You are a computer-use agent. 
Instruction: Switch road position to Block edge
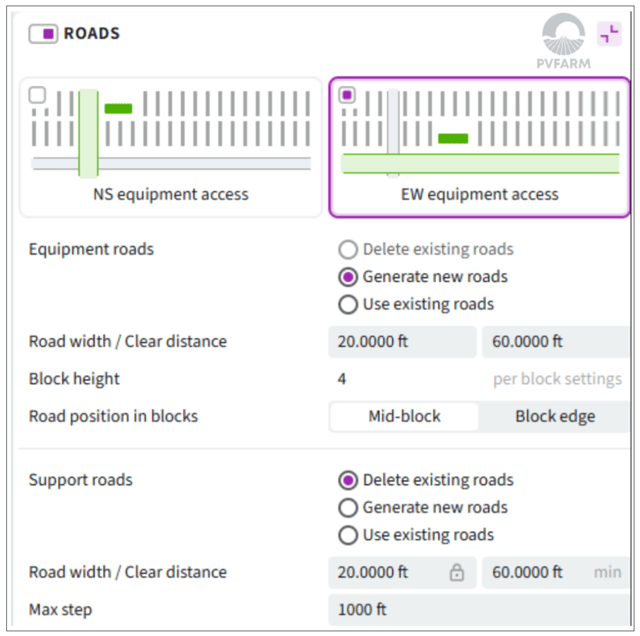[555, 416]
